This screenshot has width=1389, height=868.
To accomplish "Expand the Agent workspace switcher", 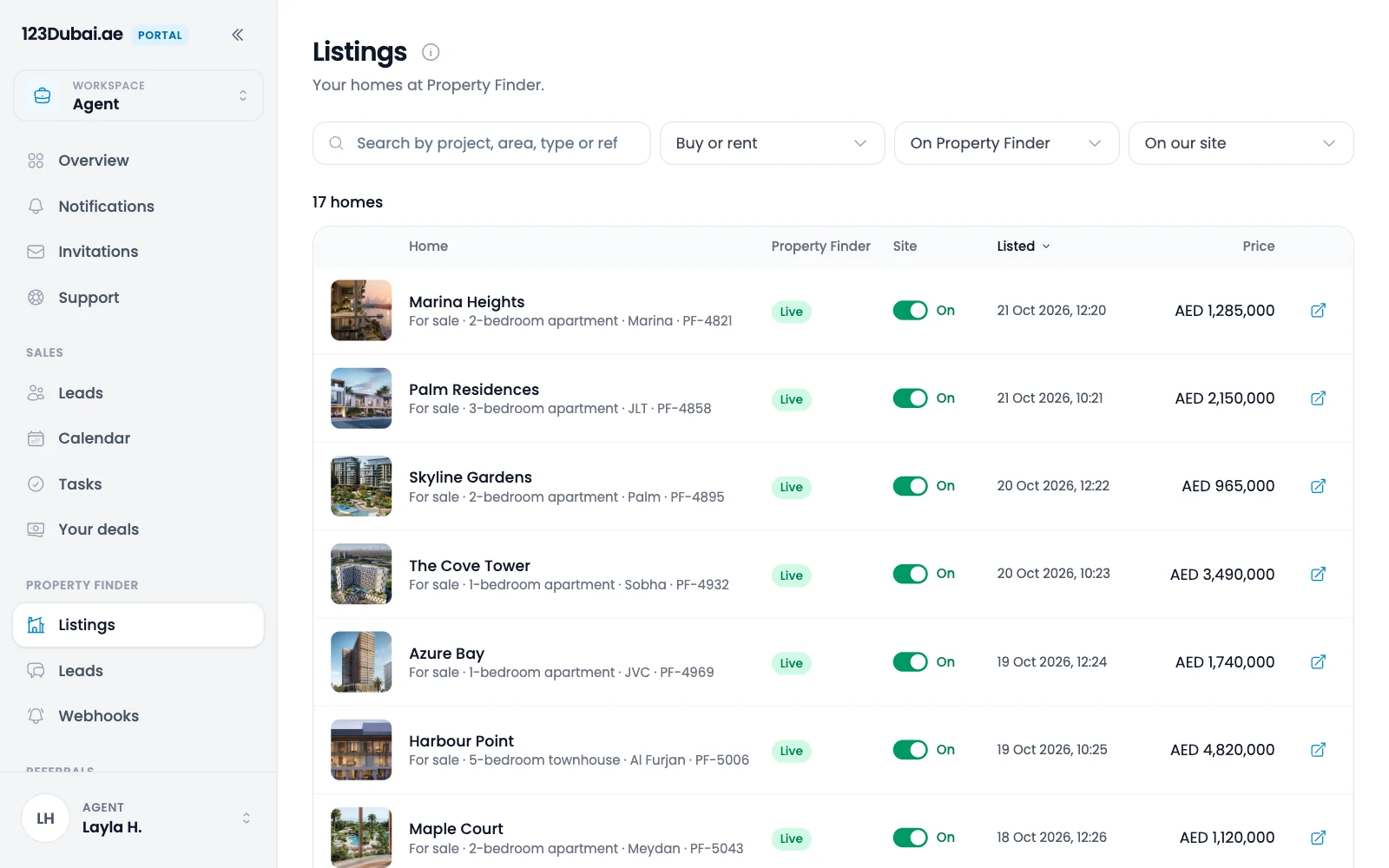I will tap(138, 95).
